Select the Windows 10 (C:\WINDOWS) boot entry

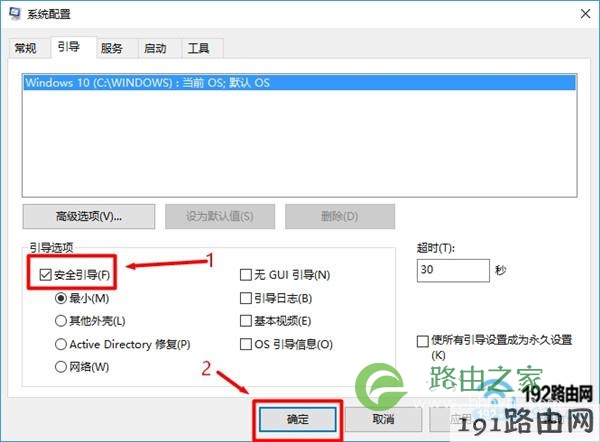300,83
